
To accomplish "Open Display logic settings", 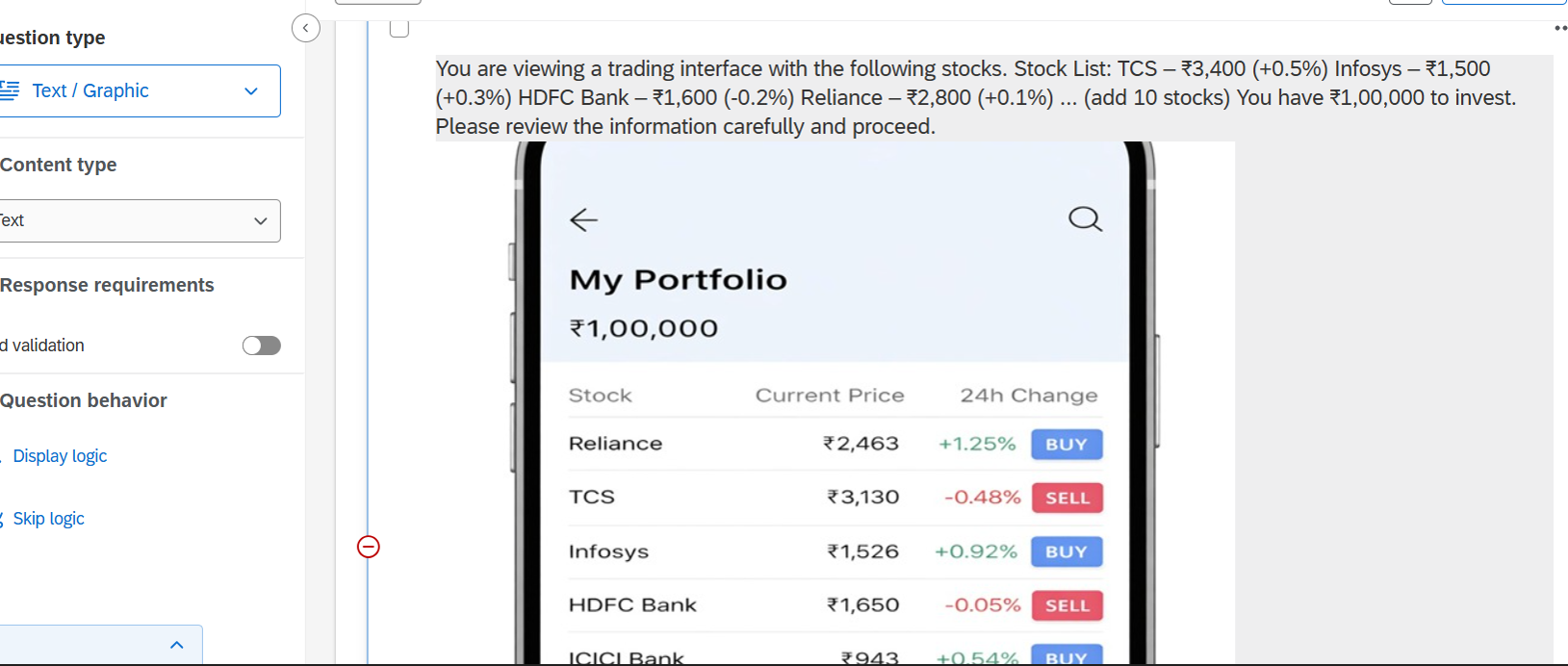I will pyautogui.click(x=60, y=456).
